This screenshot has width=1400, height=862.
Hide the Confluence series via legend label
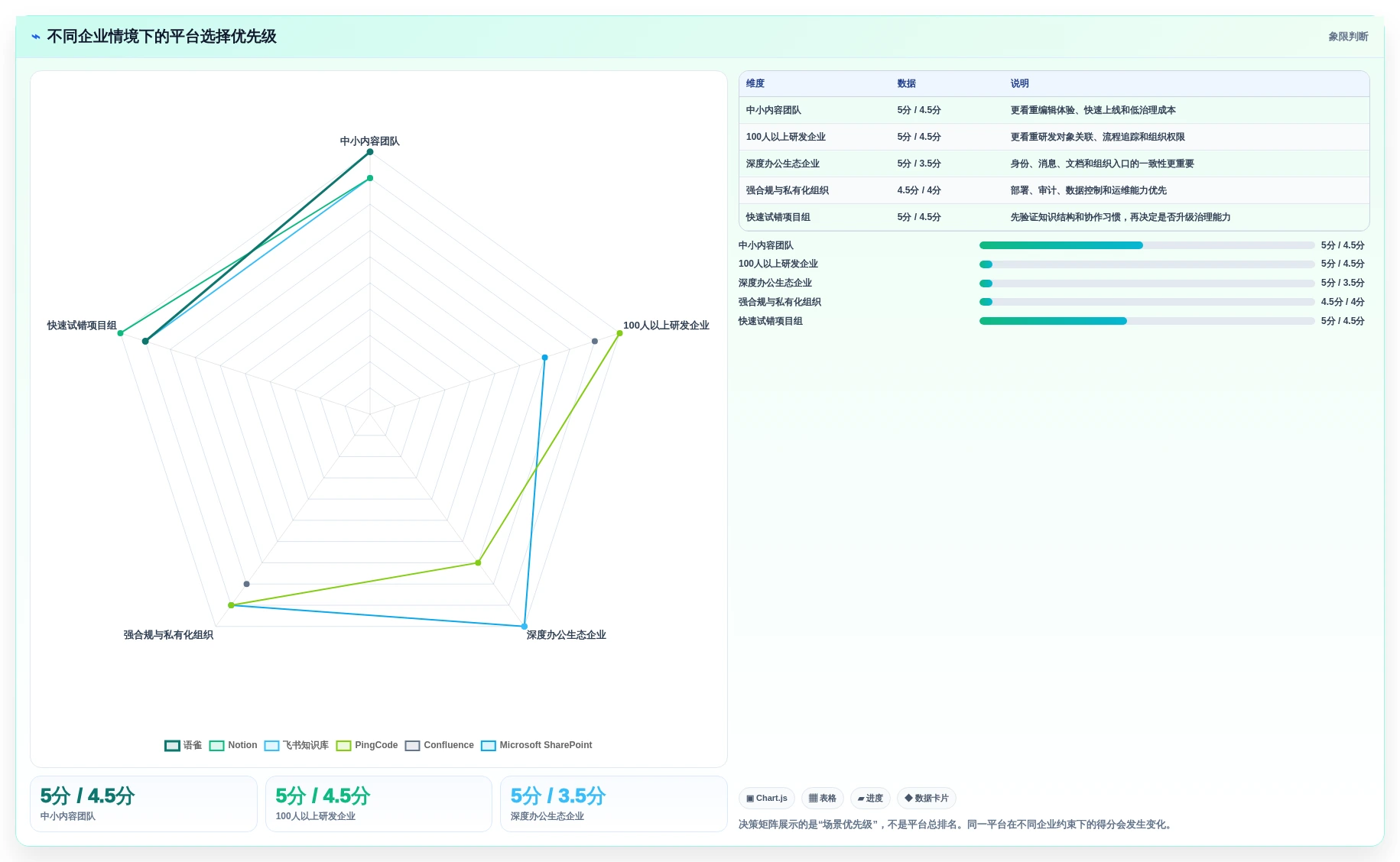point(449,745)
